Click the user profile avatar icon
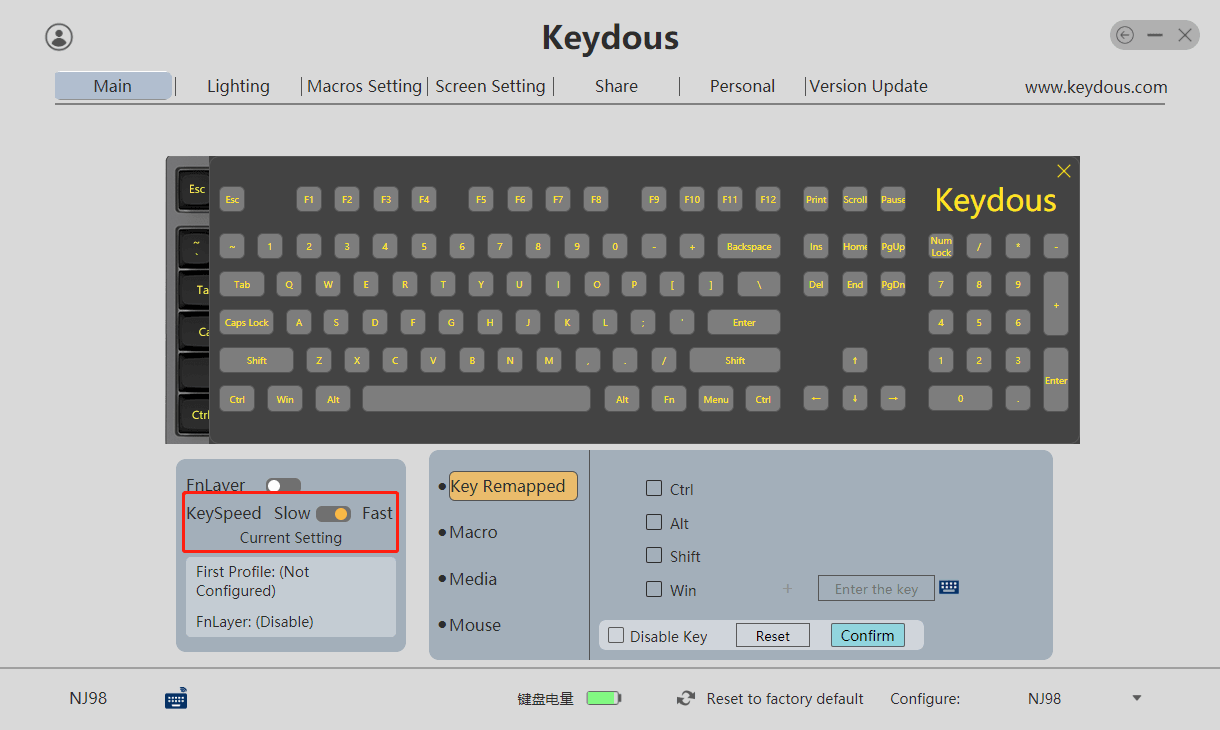The image size is (1220, 730). click(59, 37)
